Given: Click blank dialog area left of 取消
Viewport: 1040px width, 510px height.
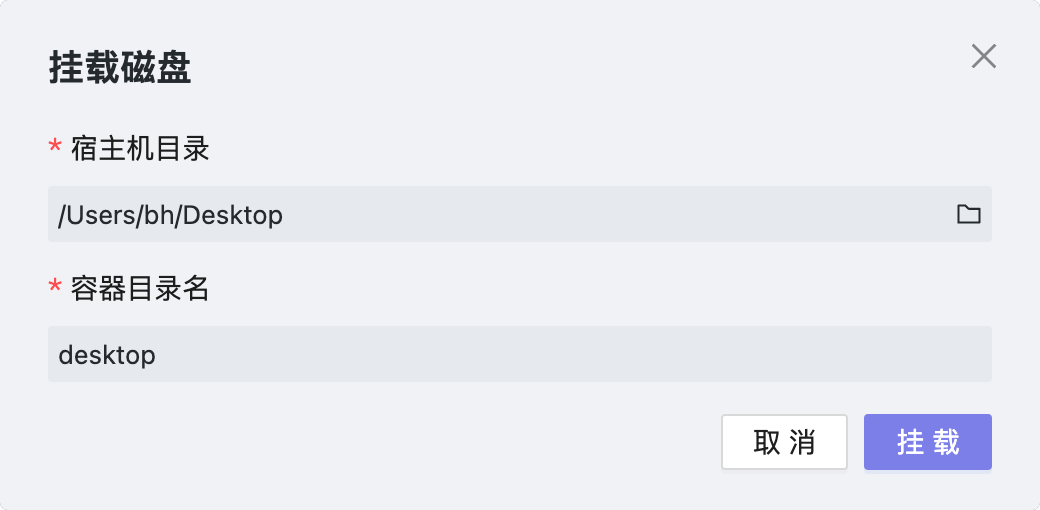Looking at the screenshot, I should (400, 442).
